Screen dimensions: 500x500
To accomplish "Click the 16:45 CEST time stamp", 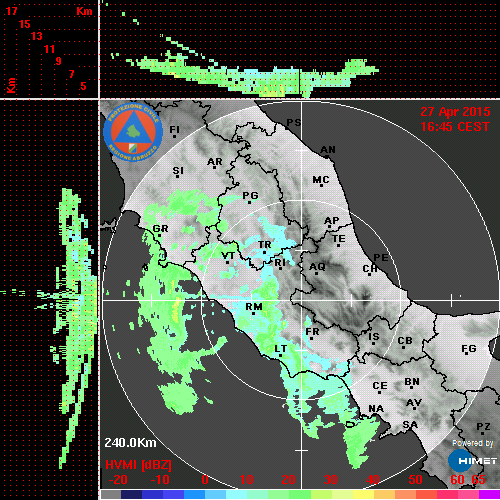I will [455, 127].
